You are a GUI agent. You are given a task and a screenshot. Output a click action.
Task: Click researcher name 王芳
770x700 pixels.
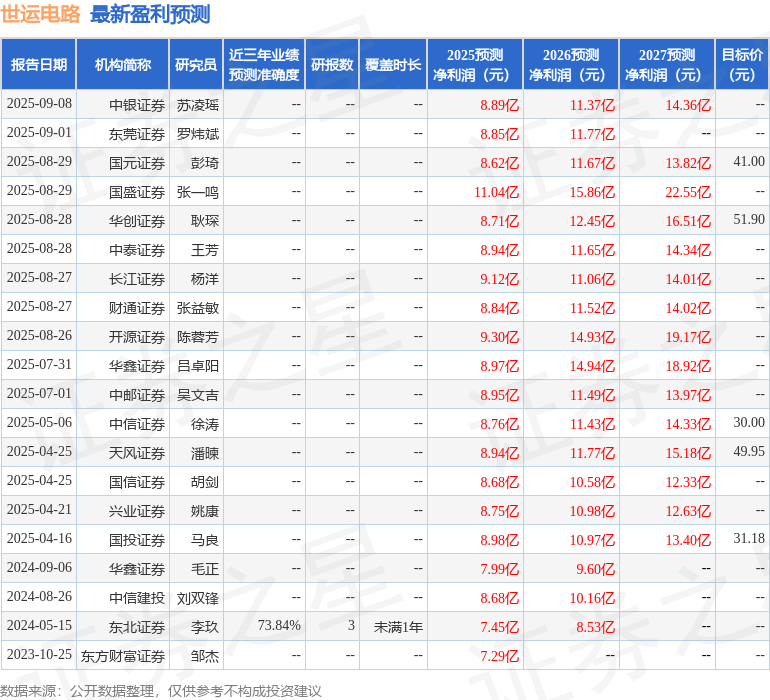[205, 250]
